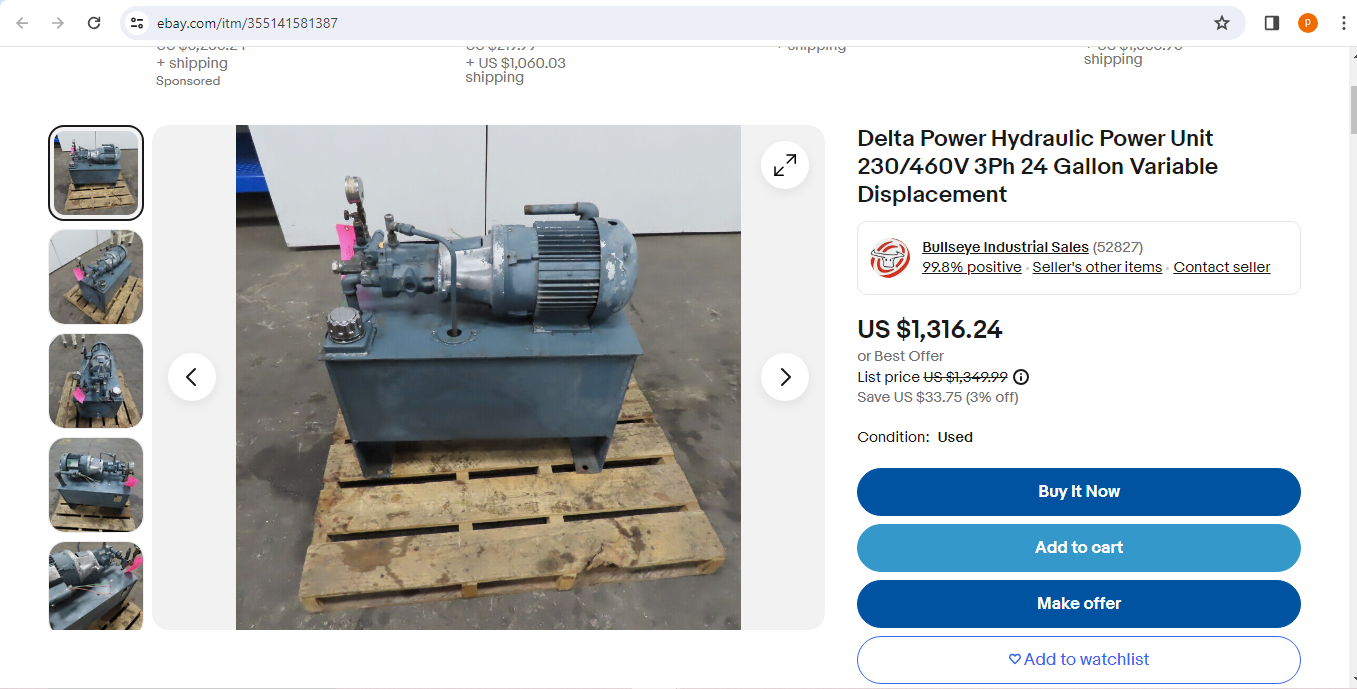Go to the previous product photo
The width and height of the screenshot is (1357, 689).
pos(192,377)
